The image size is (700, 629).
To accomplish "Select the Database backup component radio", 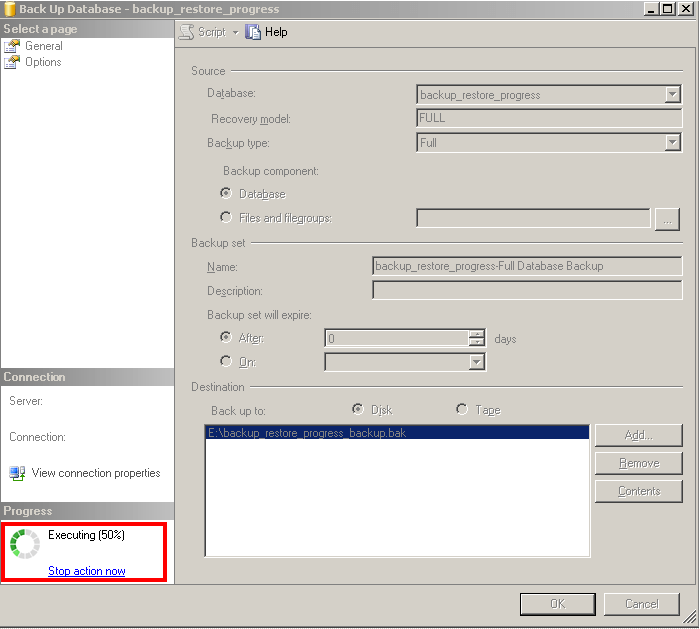I will pyautogui.click(x=226, y=194).
